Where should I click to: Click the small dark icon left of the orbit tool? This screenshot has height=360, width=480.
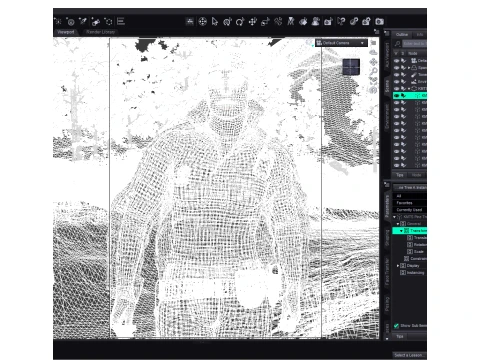(x=190, y=22)
